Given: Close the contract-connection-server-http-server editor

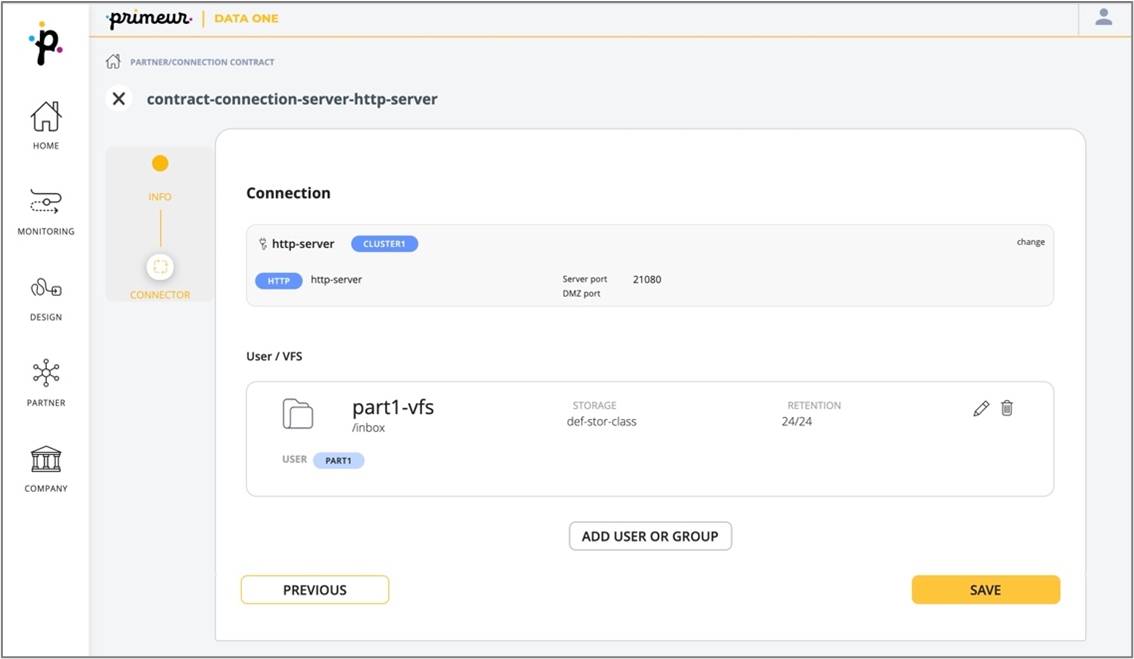Looking at the screenshot, I should tap(119, 99).
